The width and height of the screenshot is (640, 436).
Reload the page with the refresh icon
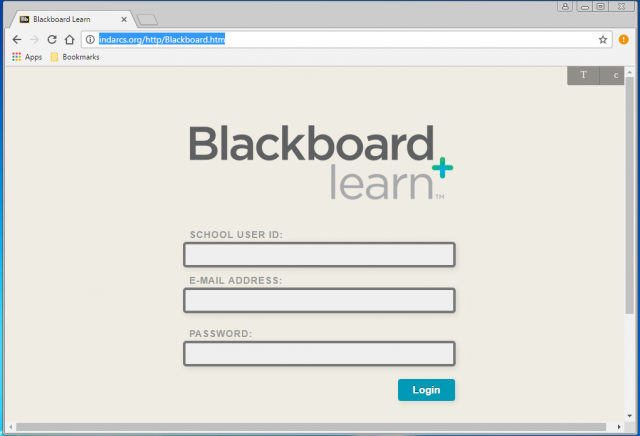point(52,40)
